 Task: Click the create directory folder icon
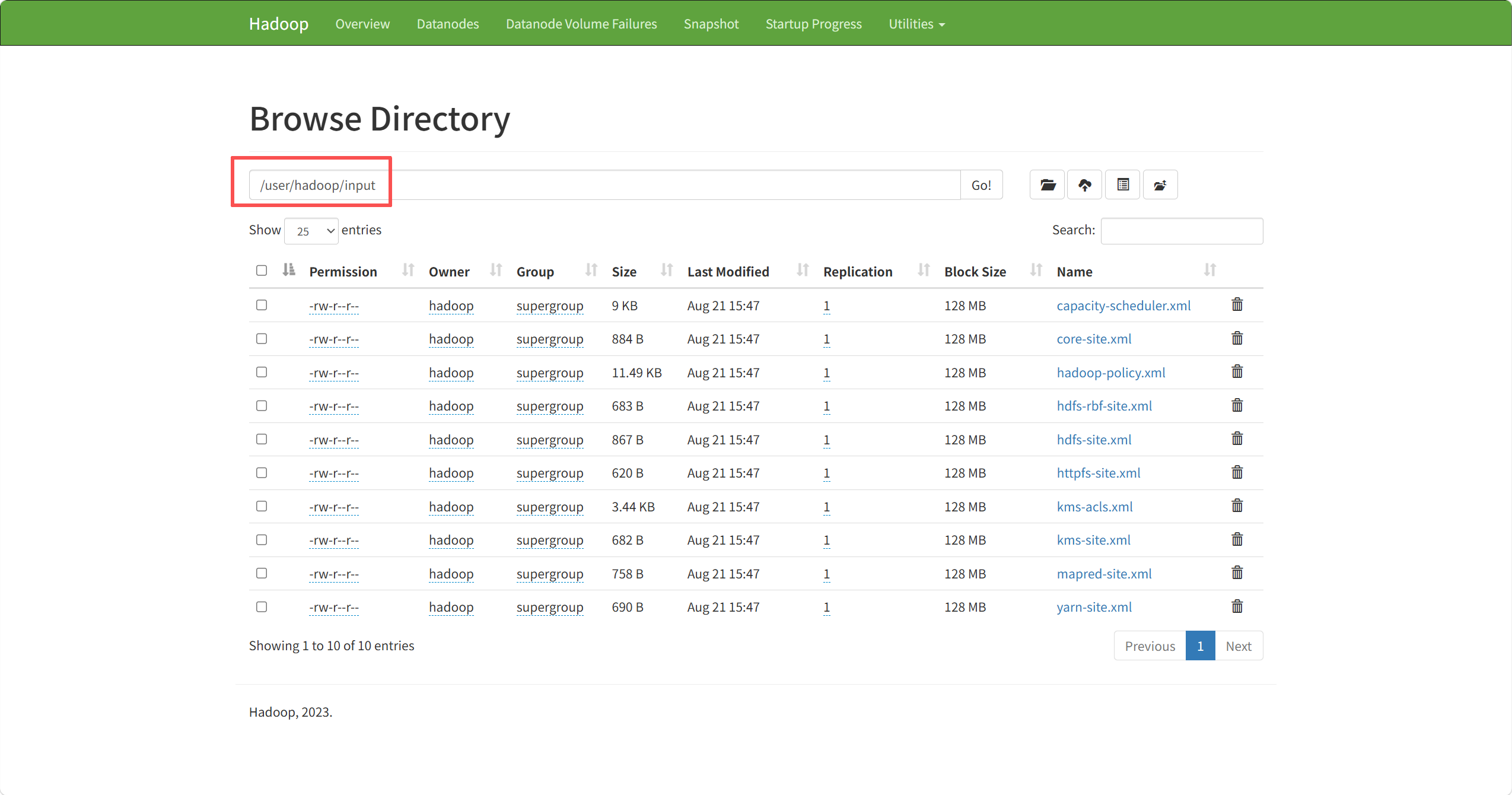(x=1048, y=185)
